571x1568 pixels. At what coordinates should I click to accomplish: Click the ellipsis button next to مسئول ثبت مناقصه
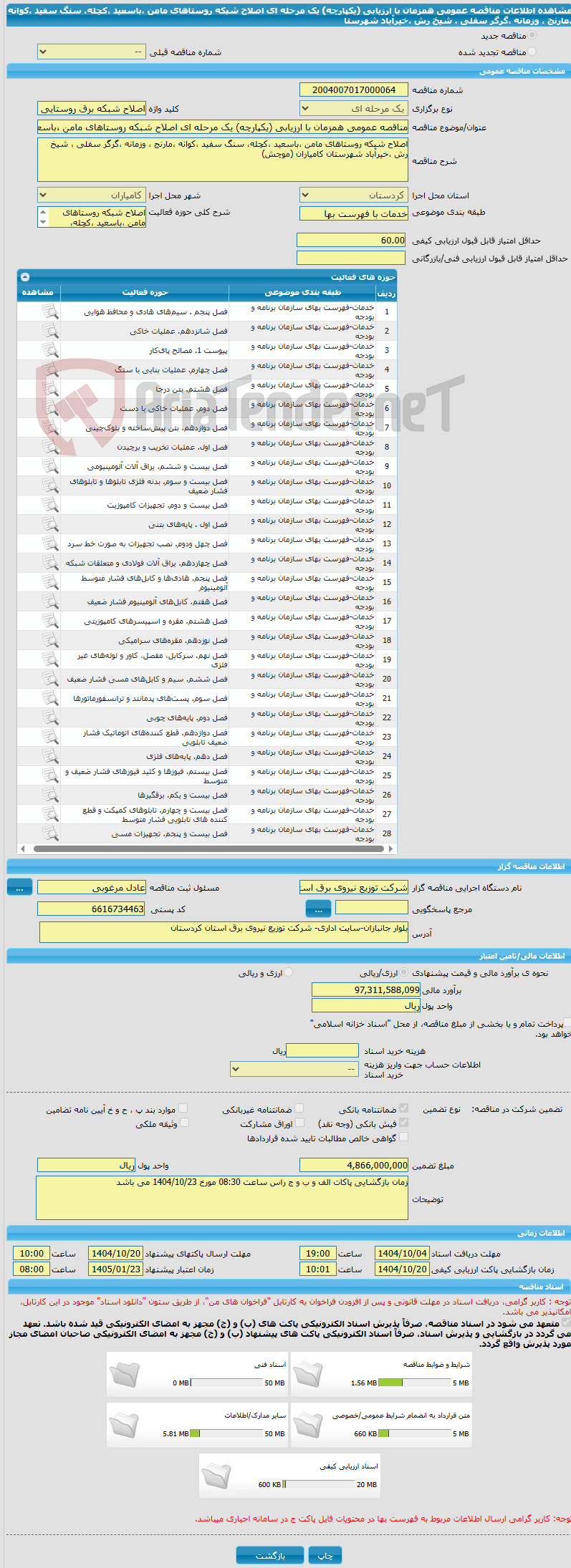pos(19,887)
